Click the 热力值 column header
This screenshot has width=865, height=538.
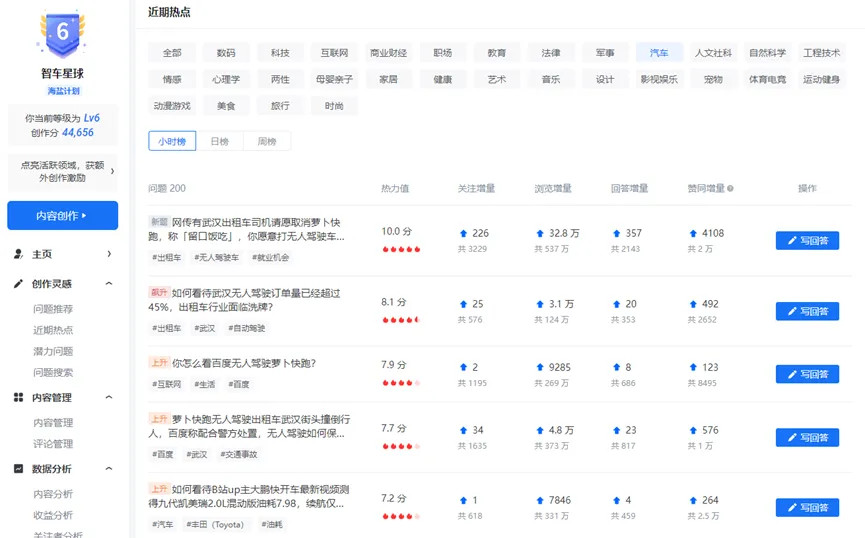[x=395, y=189]
